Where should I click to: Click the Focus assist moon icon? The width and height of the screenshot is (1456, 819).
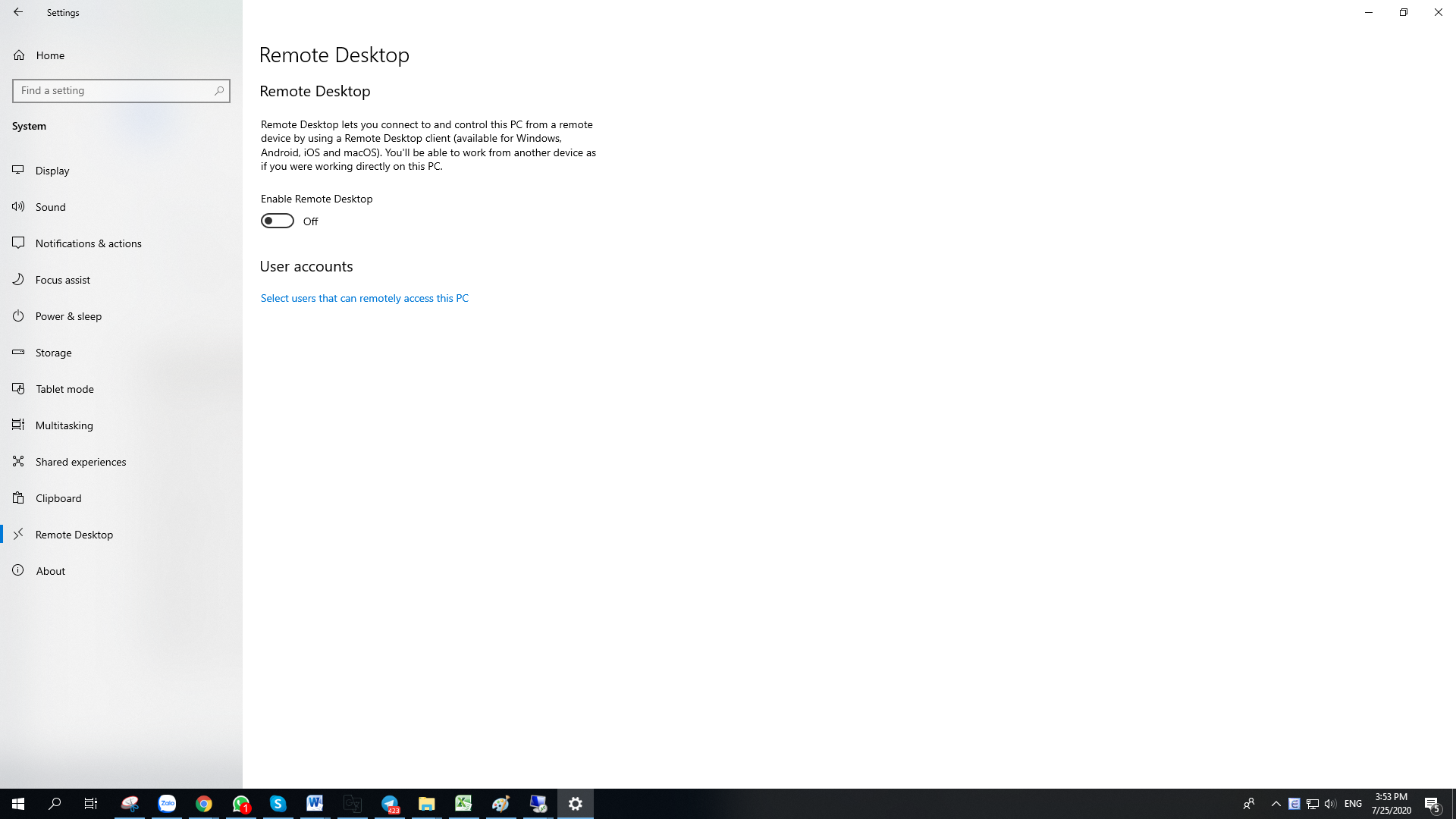pos(18,279)
